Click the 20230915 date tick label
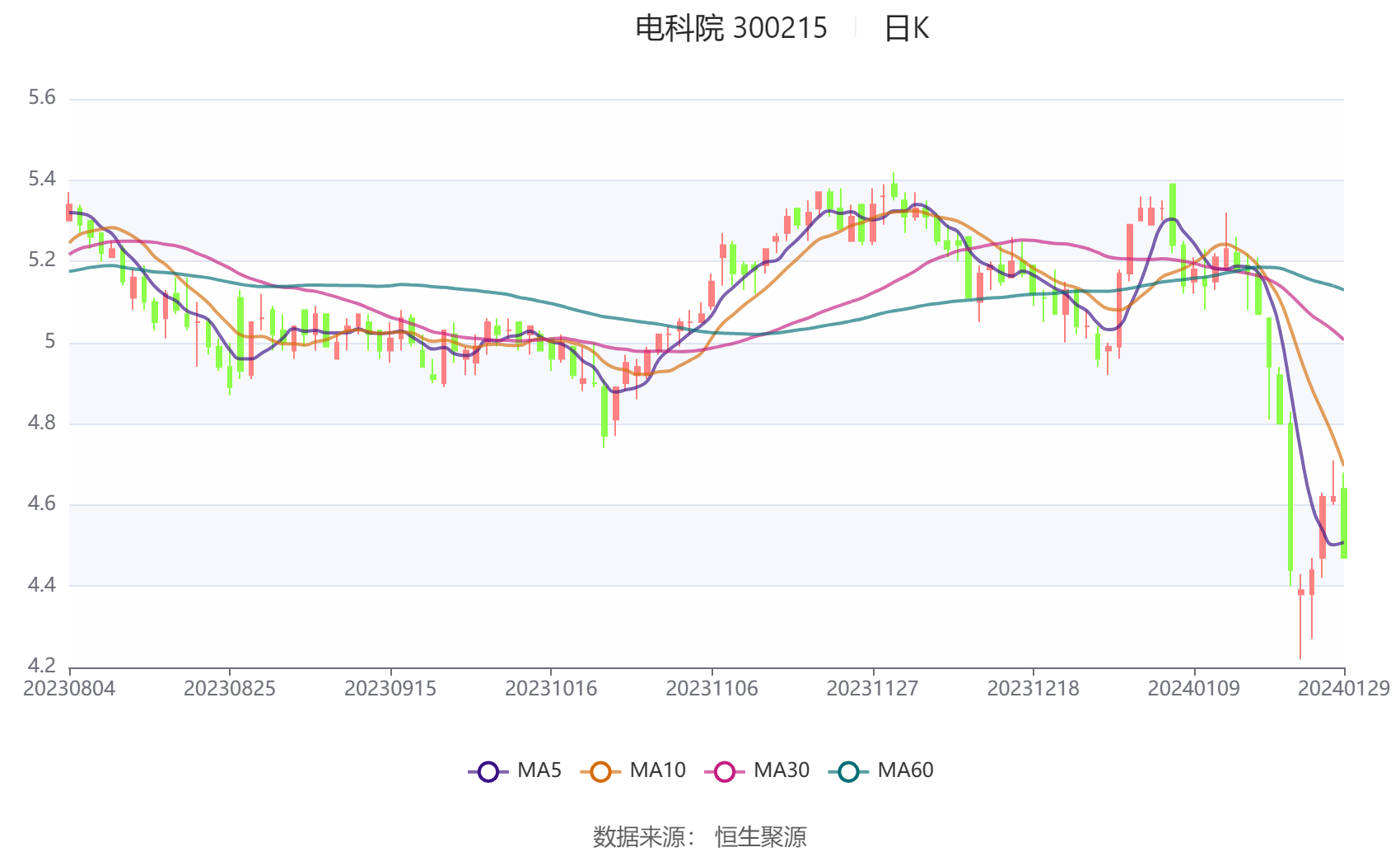 tap(390, 689)
